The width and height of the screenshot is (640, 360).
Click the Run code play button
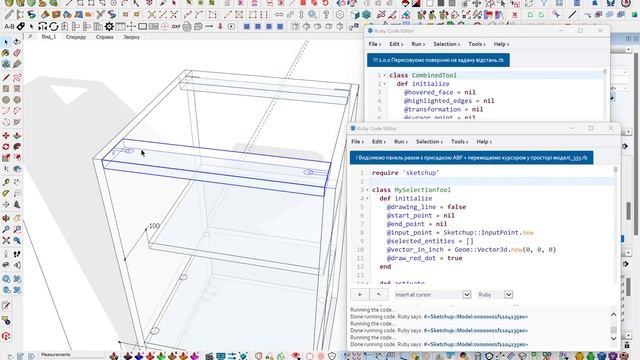(x=360, y=294)
